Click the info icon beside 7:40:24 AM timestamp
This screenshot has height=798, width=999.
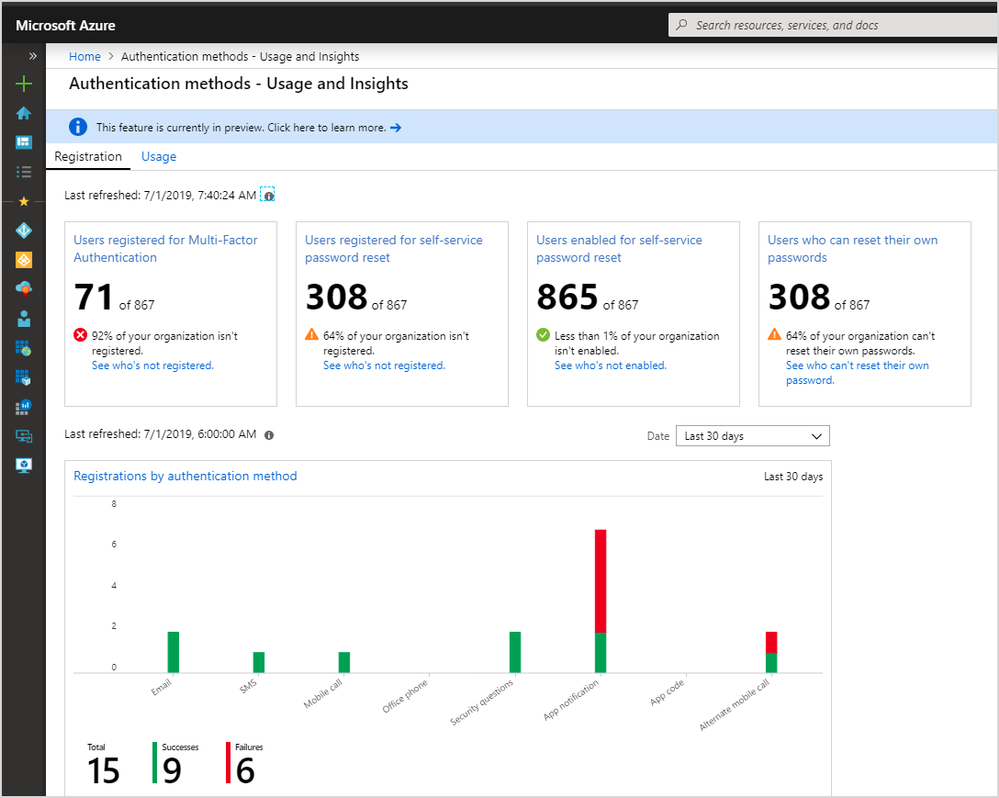pos(268,195)
